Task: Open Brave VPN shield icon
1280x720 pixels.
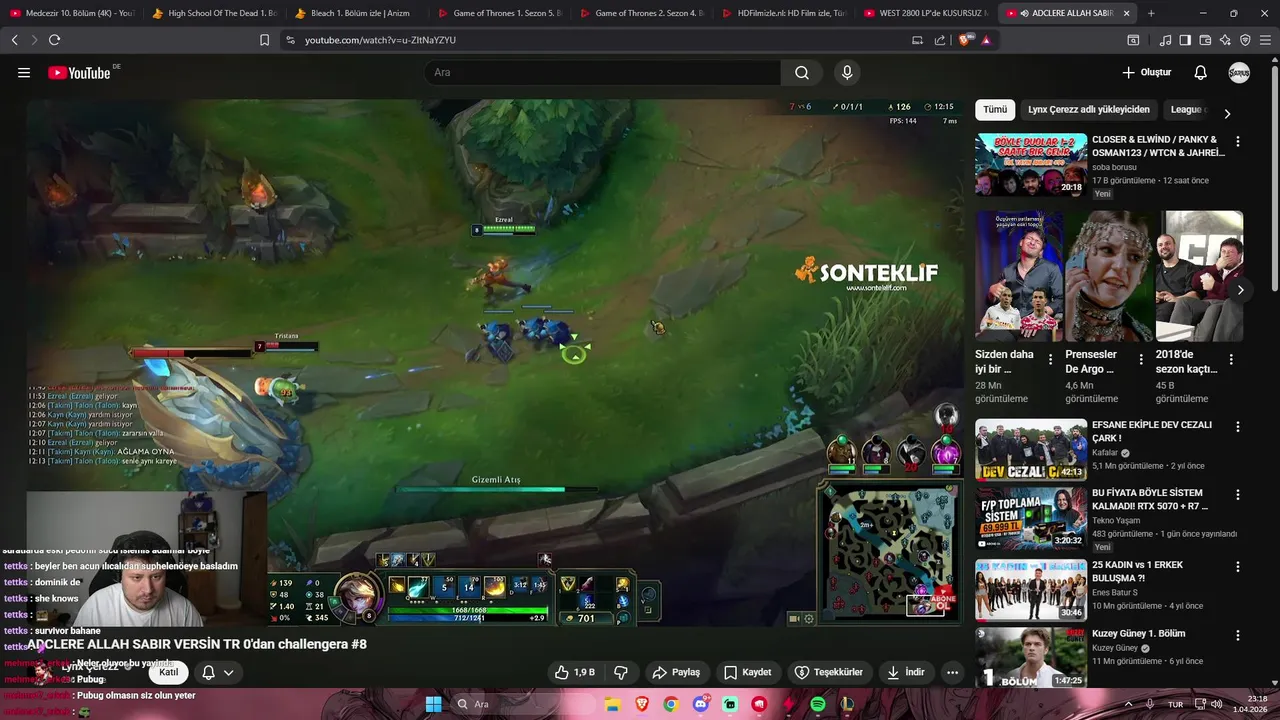Action: pyautogui.click(x=1245, y=40)
